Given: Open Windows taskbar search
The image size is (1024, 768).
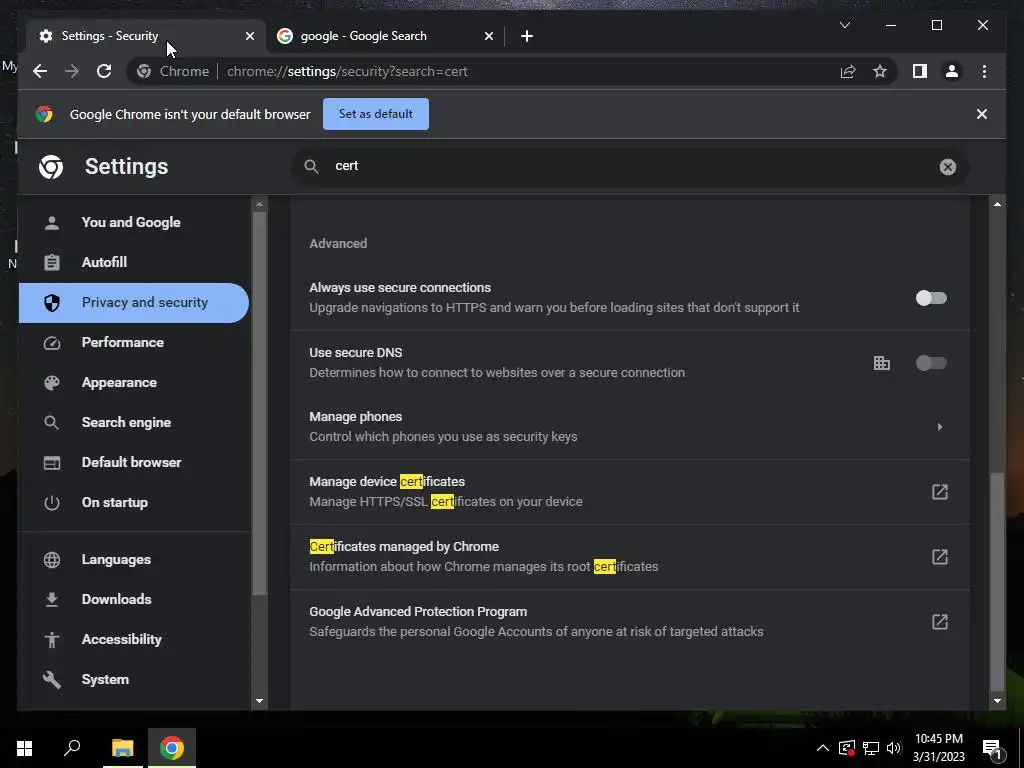Looking at the screenshot, I should pyautogui.click(x=72, y=748).
